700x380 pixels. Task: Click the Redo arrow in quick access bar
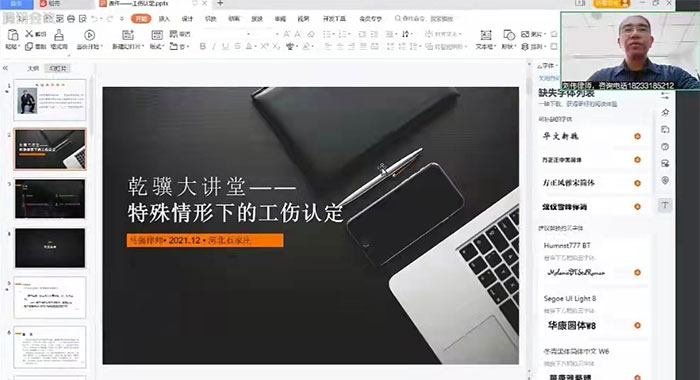[x=109, y=19]
